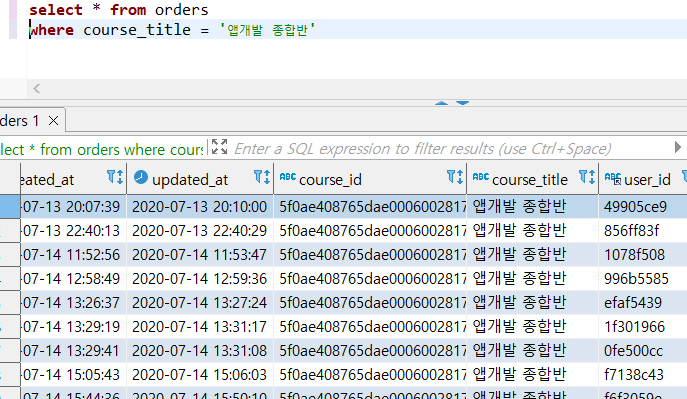The width and height of the screenshot is (687, 399).
Task: Select cell 2020-07-14 13:31:08
Action: [x=200, y=351]
